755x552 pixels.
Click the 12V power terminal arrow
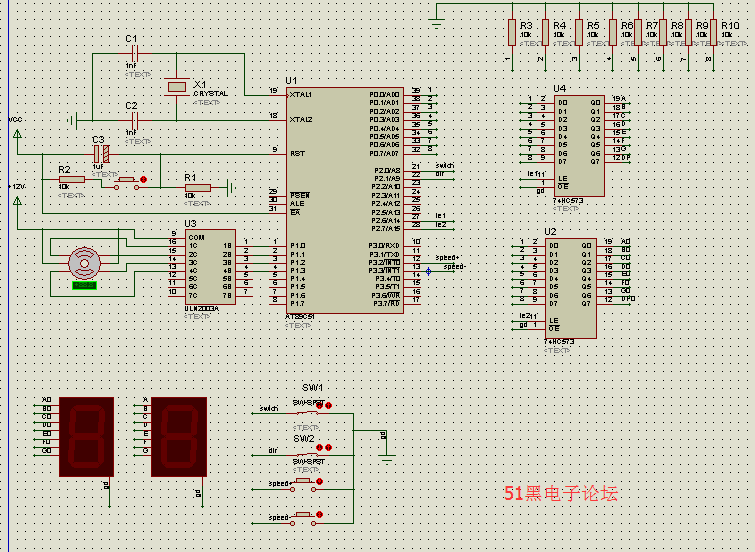[17, 200]
